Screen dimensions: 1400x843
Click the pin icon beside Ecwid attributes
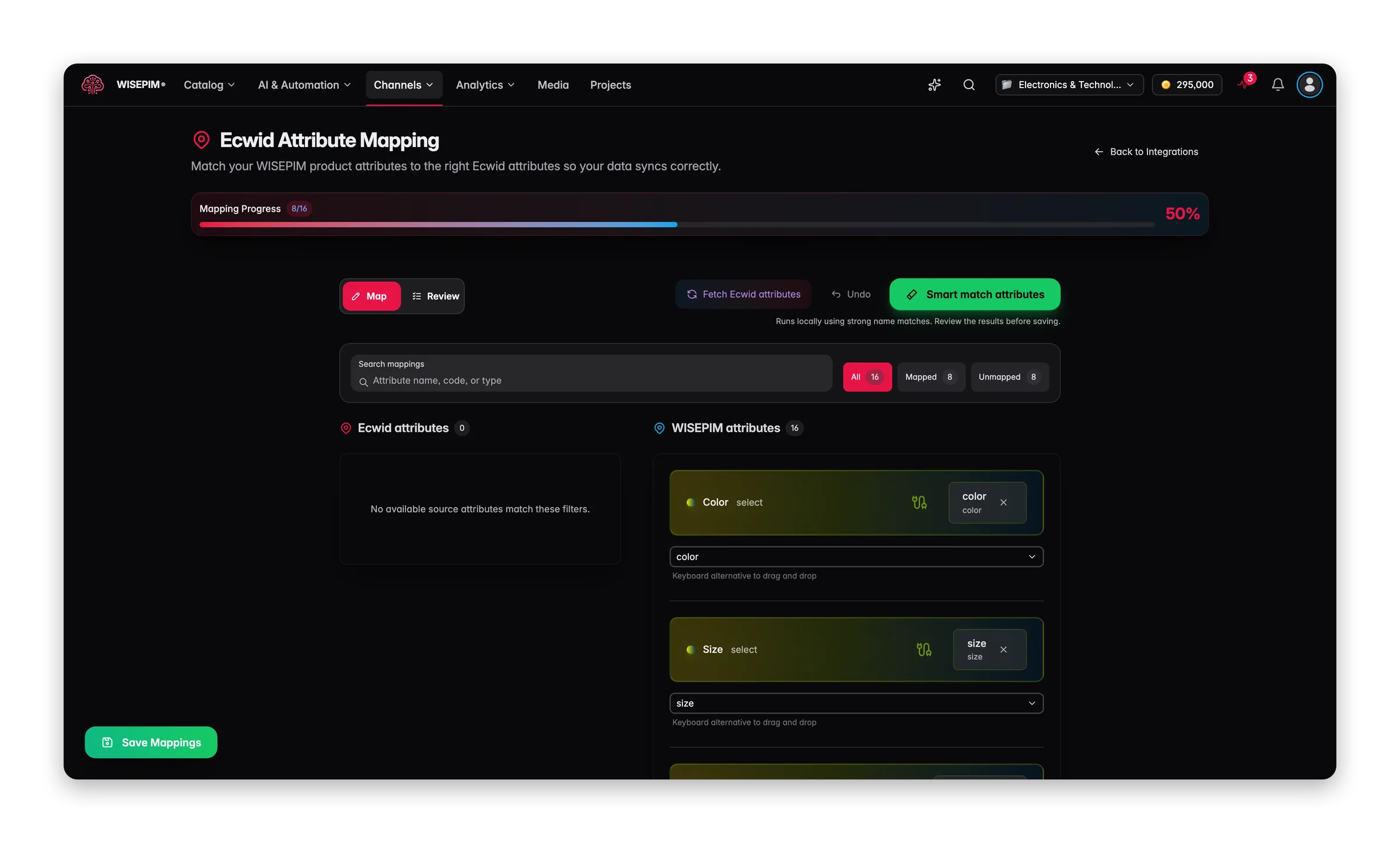point(346,428)
